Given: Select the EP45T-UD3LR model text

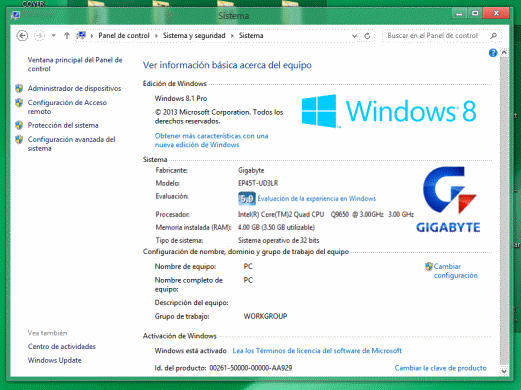Looking at the screenshot, I should pyautogui.click(x=258, y=183).
